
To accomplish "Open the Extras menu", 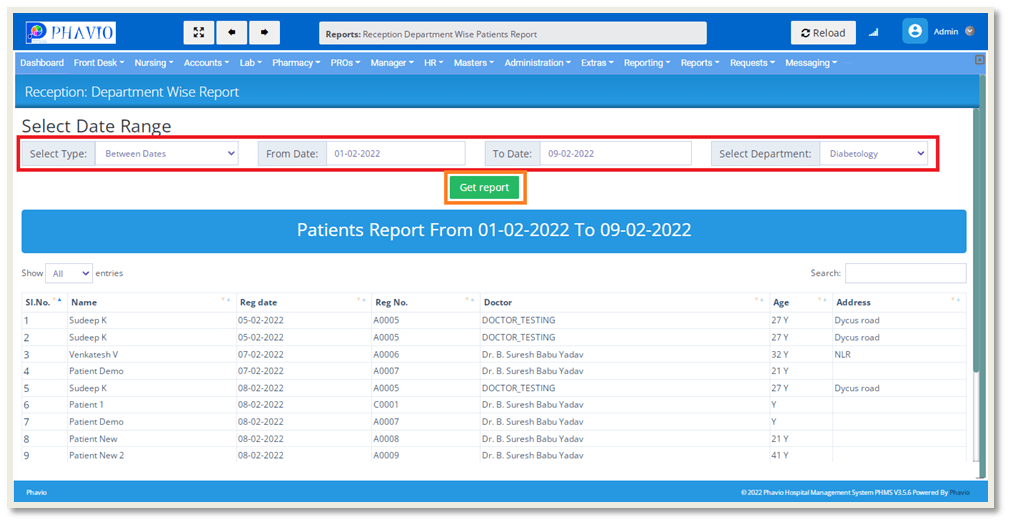I will (597, 62).
